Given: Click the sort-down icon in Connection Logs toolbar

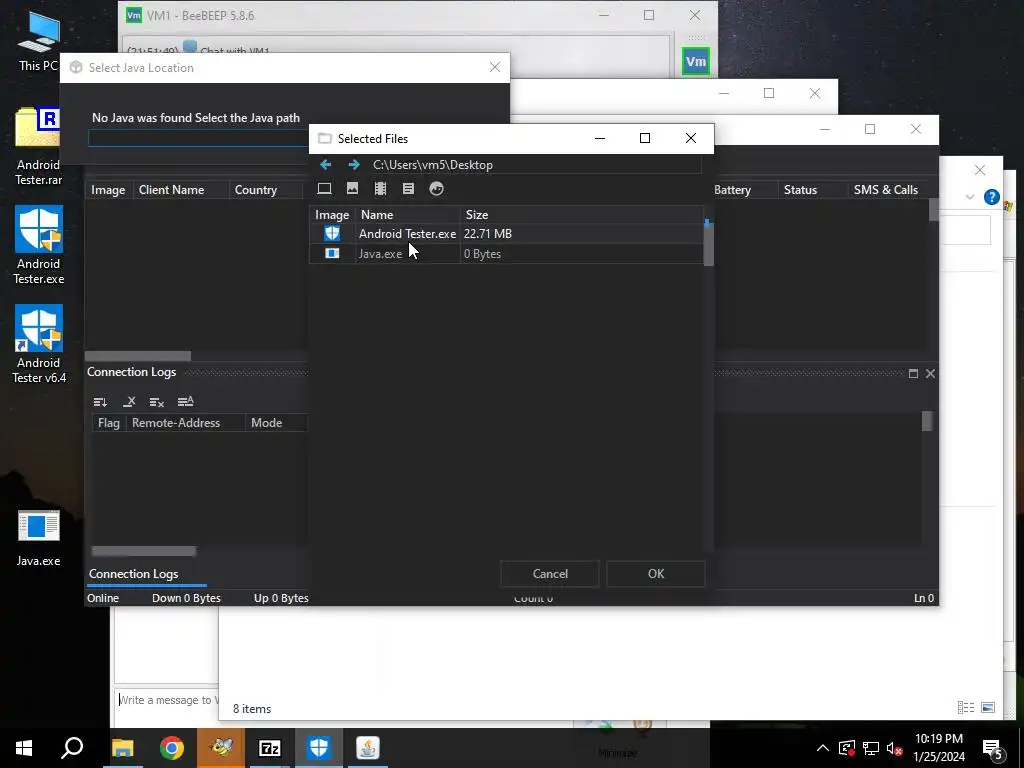Looking at the screenshot, I should click(x=100, y=402).
